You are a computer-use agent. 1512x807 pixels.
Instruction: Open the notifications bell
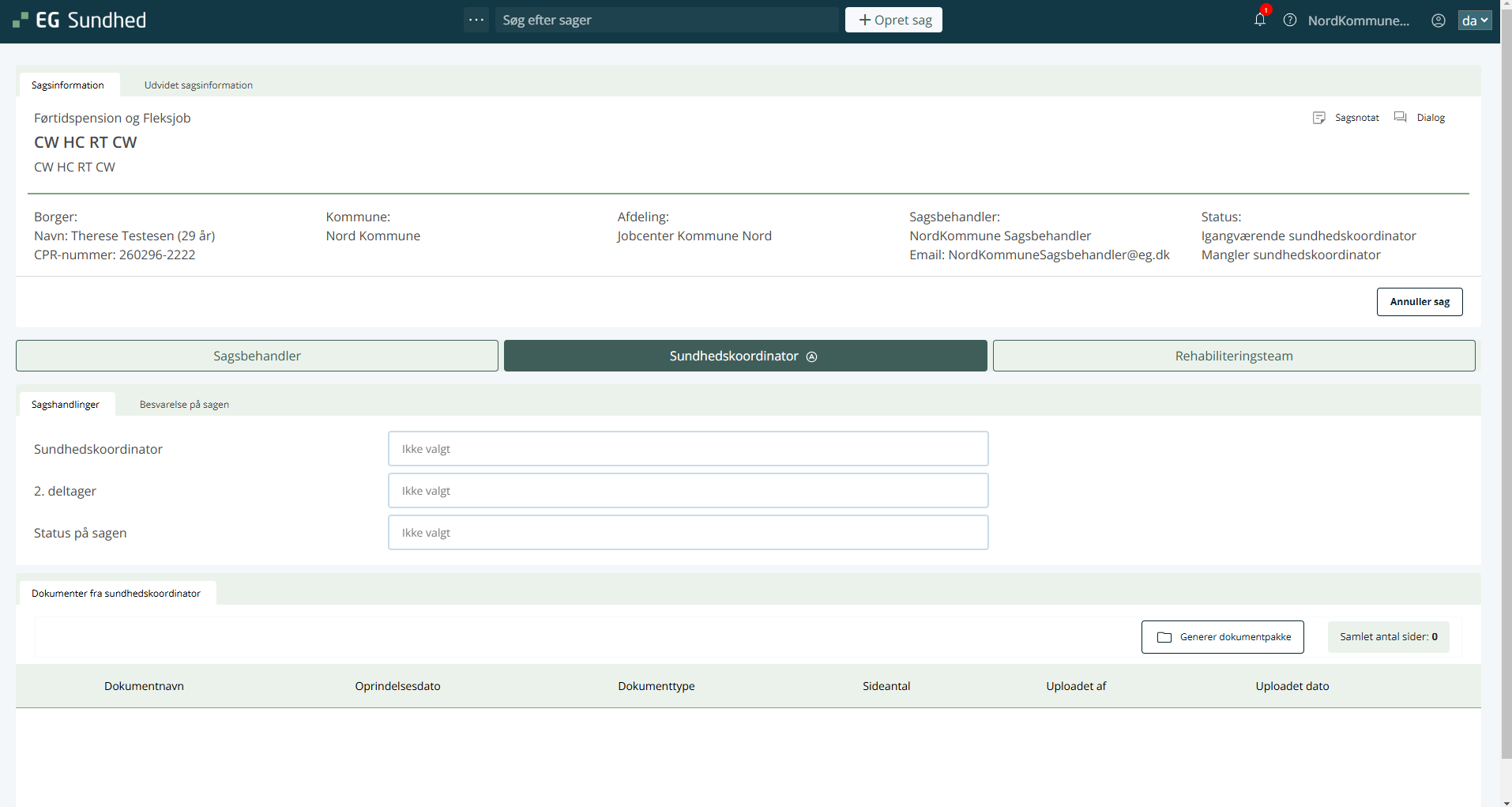[x=1260, y=20]
